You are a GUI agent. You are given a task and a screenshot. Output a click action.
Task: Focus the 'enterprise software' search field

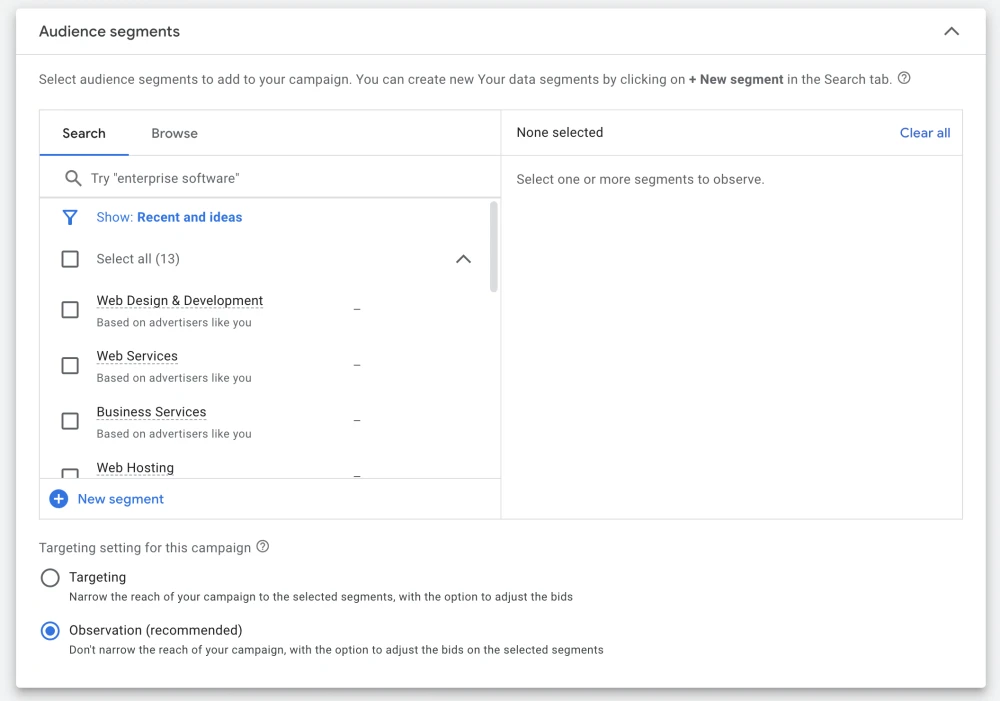[x=270, y=178]
